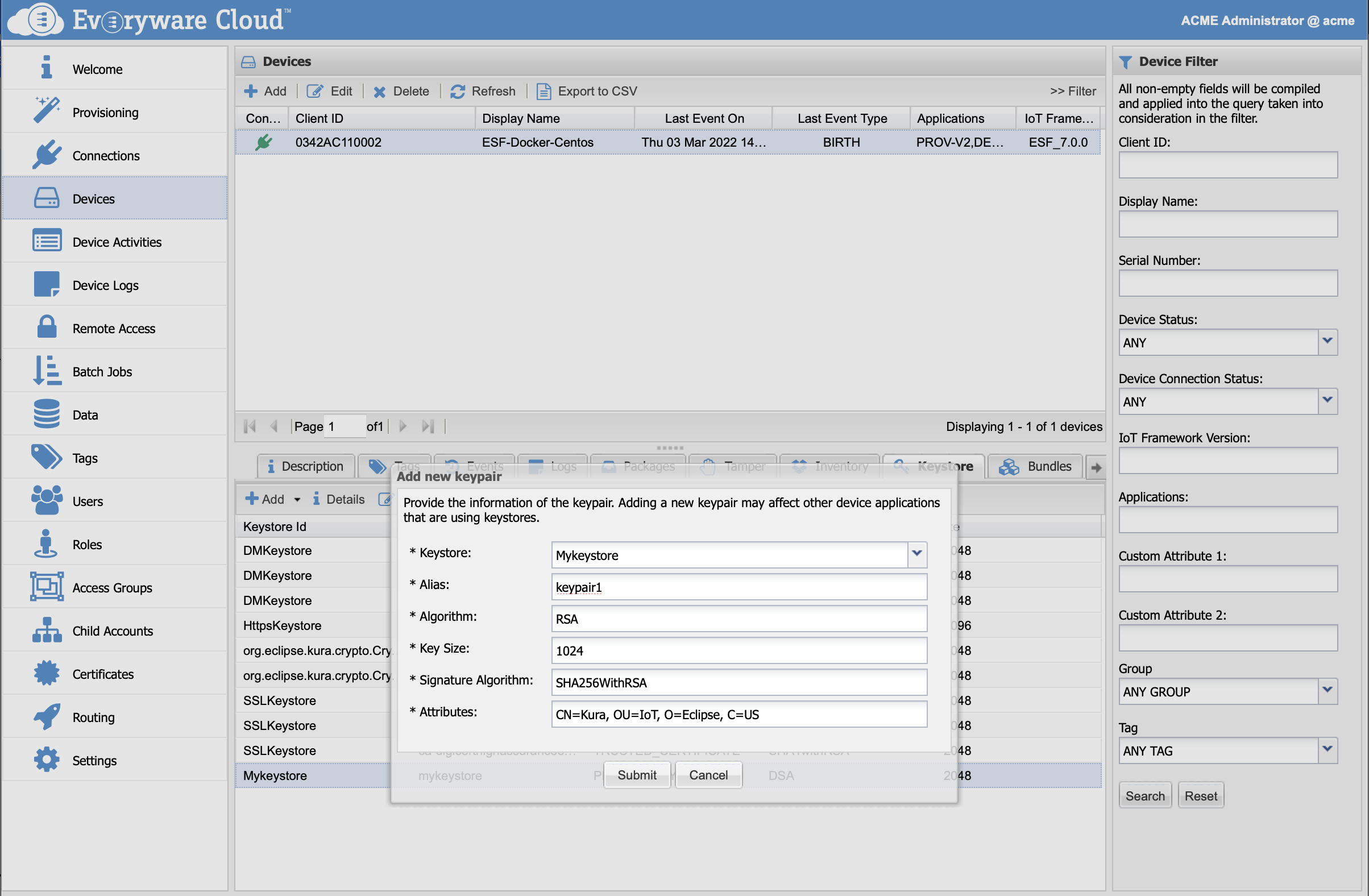
Task: Open the Group dropdown
Action: [x=1327, y=691]
